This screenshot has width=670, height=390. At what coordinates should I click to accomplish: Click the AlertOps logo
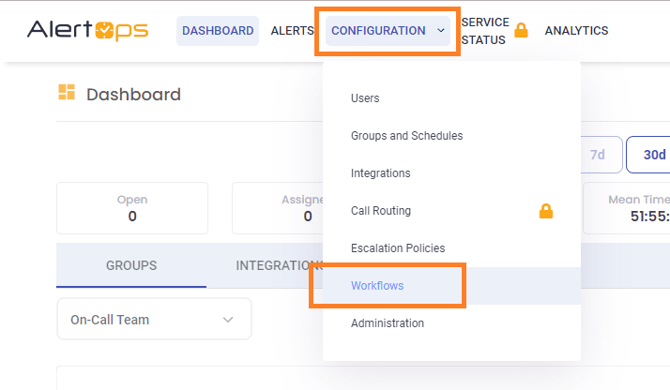click(88, 30)
